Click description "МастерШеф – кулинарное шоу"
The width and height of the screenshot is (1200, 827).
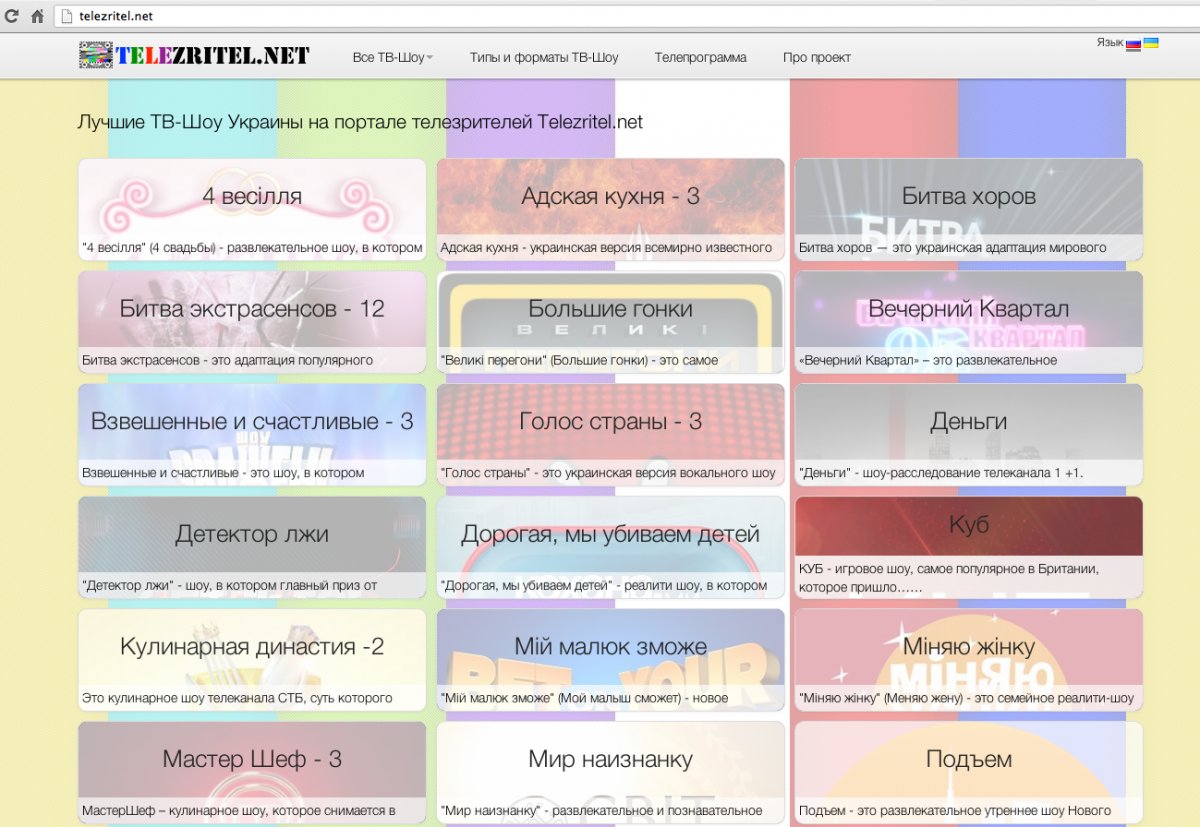(239, 811)
